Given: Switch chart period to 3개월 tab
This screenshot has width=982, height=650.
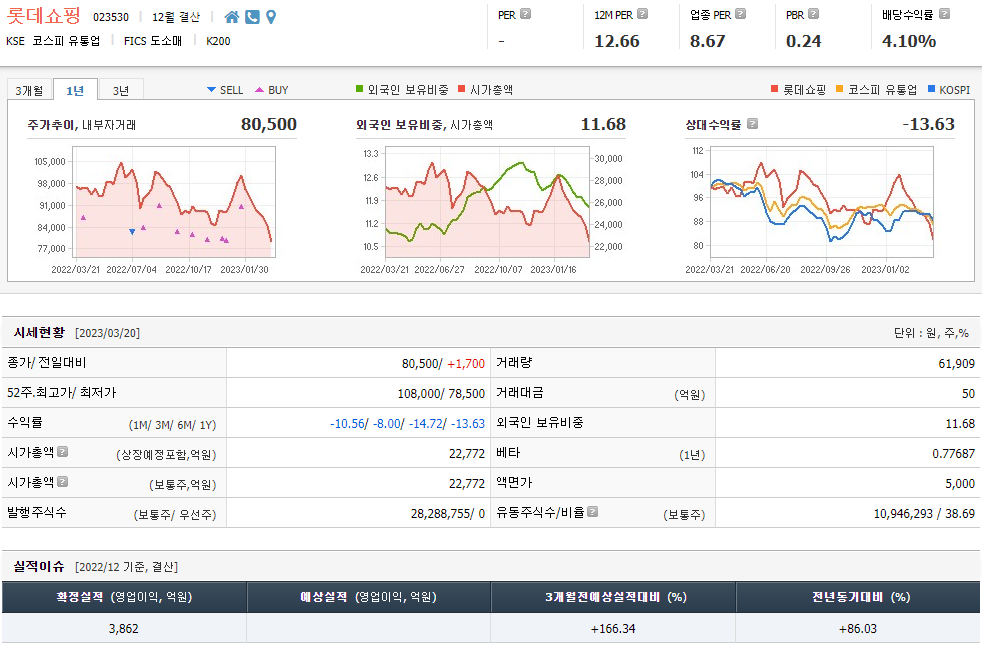Looking at the screenshot, I should tap(29, 90).
